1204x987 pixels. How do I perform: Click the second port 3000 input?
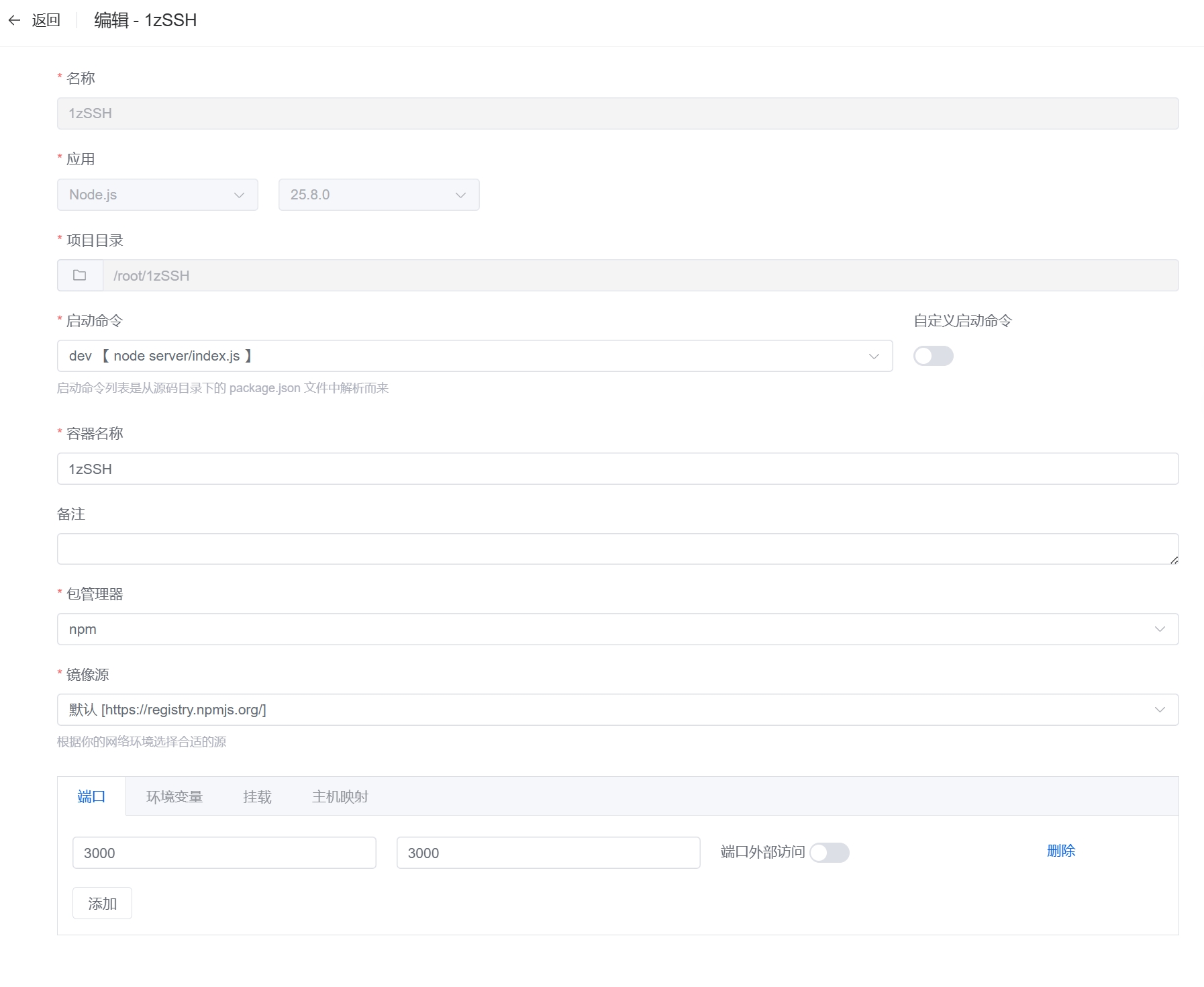tap(548, 853)
